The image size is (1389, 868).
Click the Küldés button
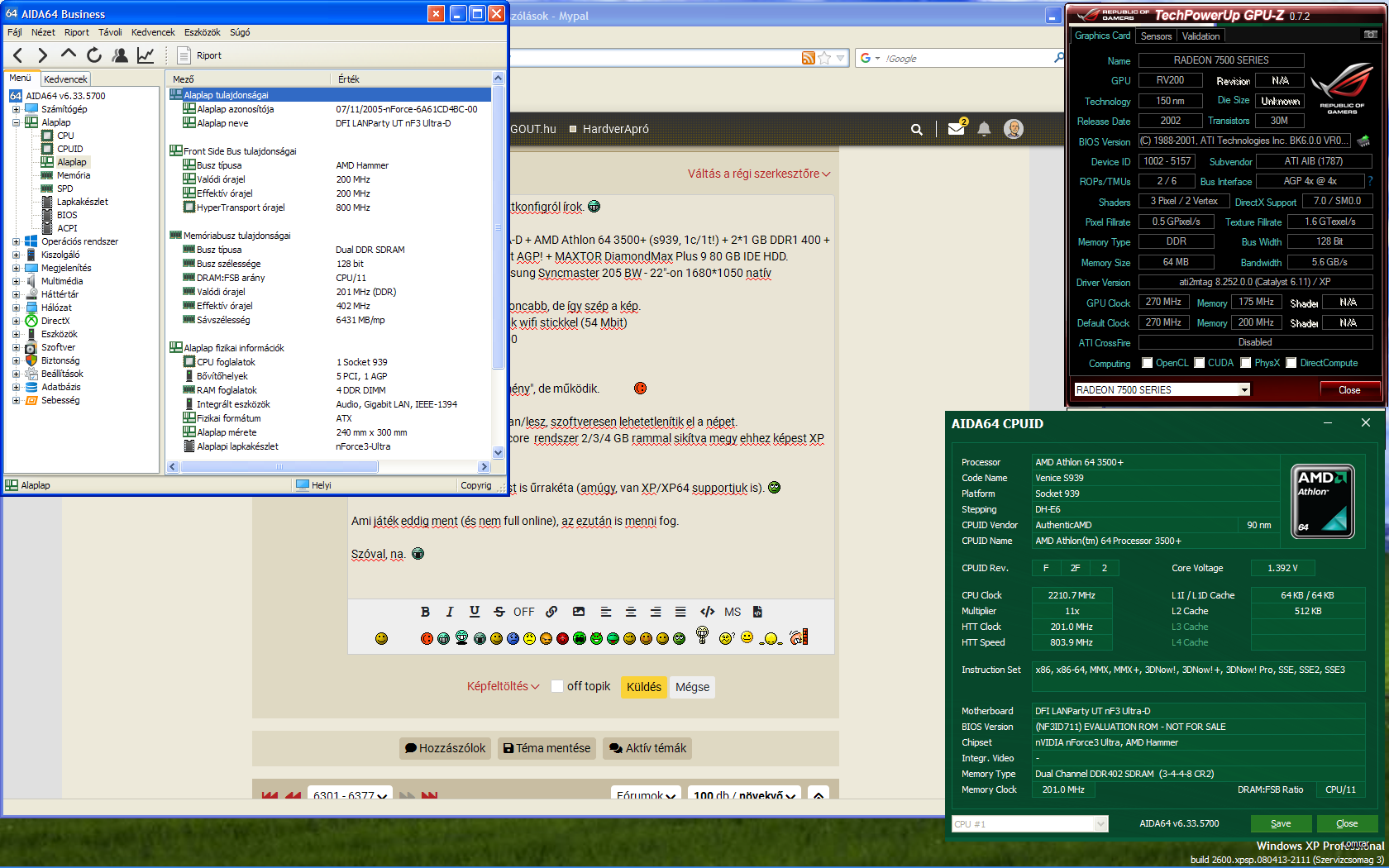[x=644, y=687]
